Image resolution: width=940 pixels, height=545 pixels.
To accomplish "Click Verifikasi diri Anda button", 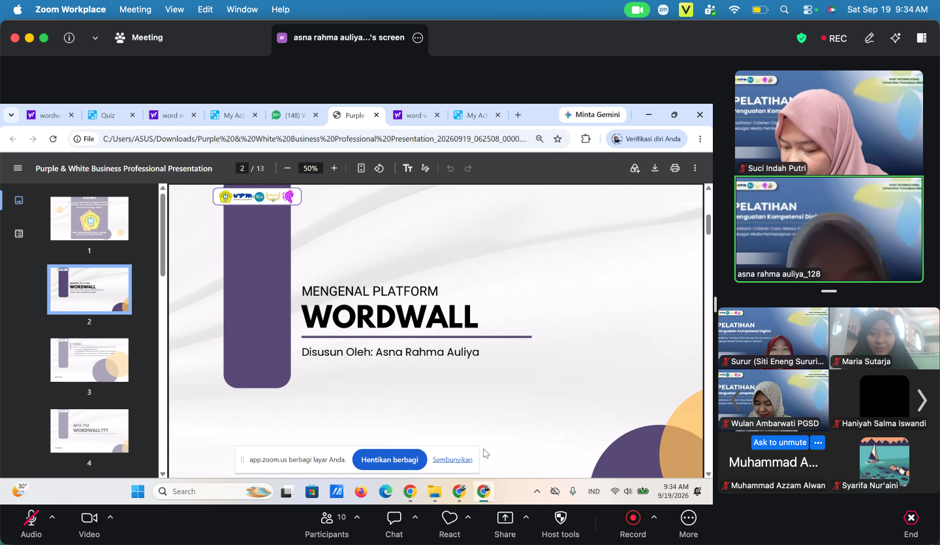I will point(647,139).
